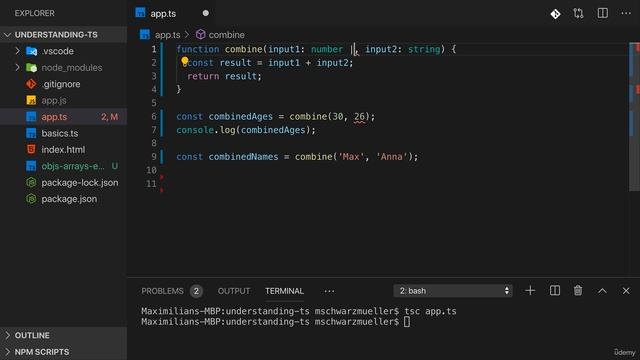This screenshot has width=640, height=360.
Task: Click the app.ts tab file icon
Action: [x=140, y=13]
